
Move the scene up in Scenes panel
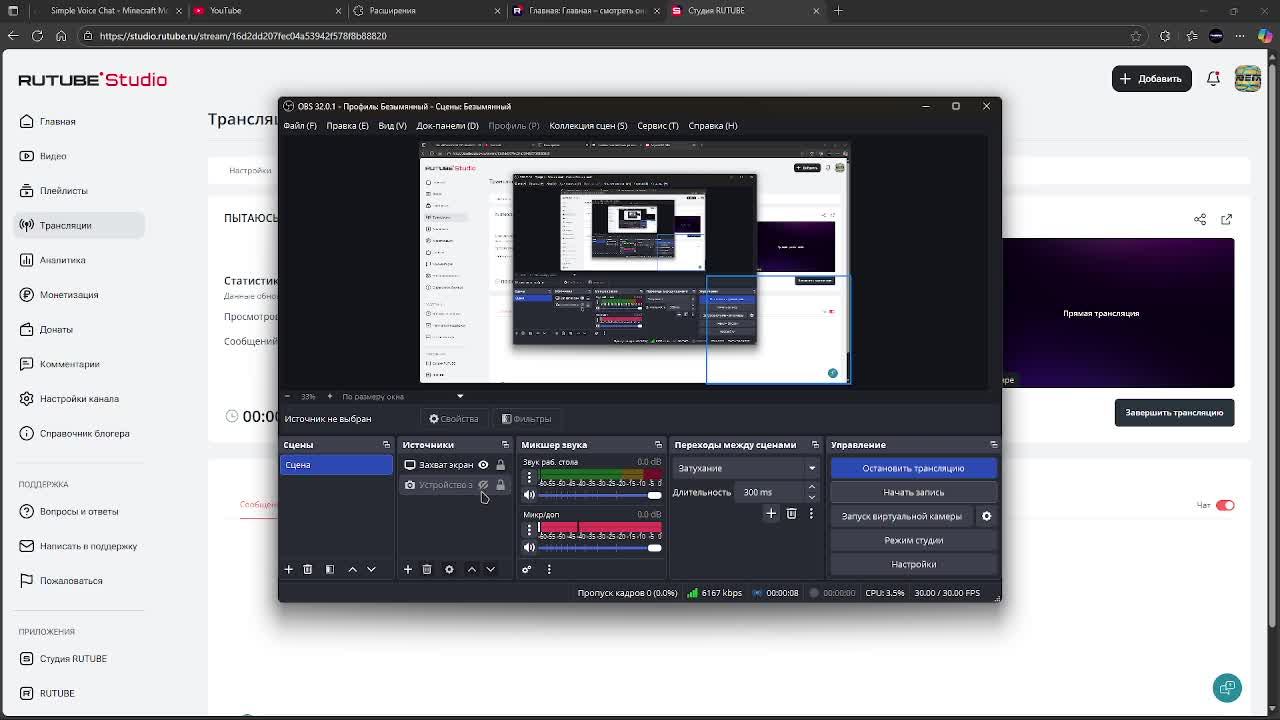[x=352, y=569]
